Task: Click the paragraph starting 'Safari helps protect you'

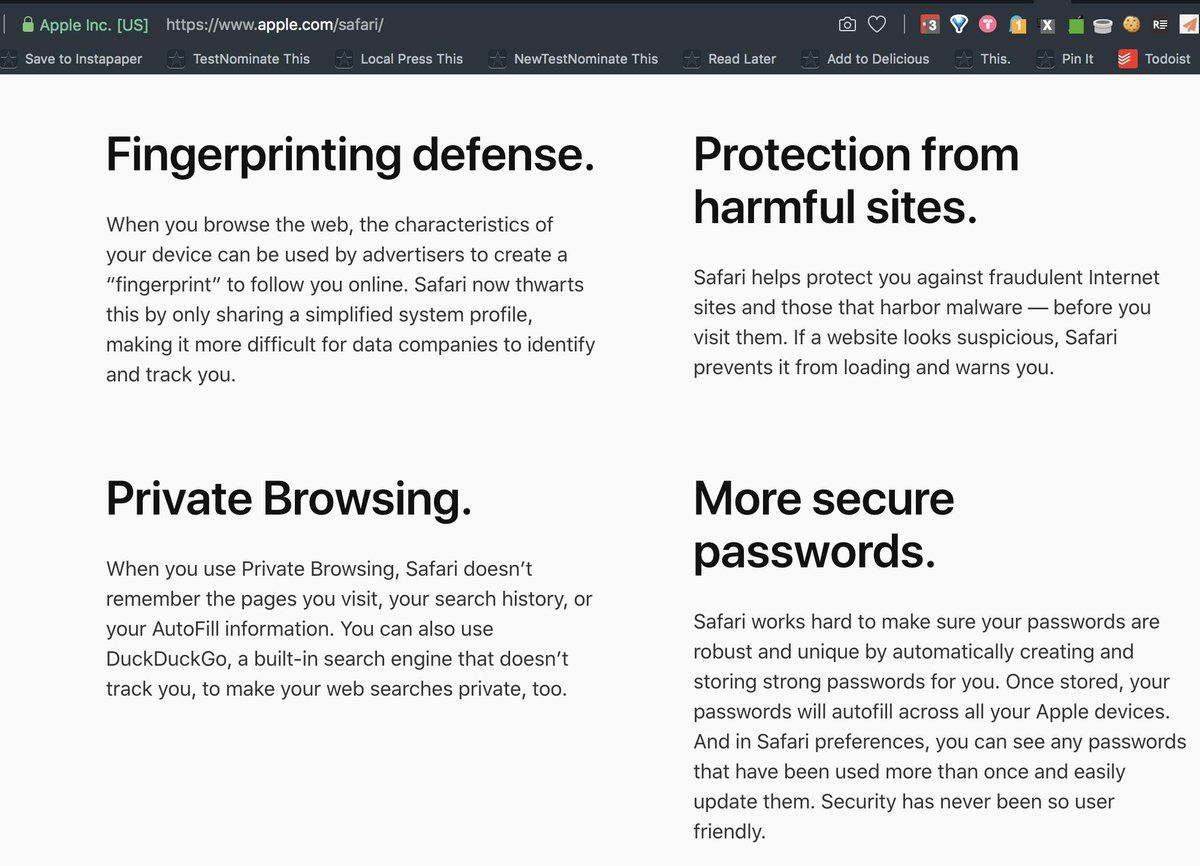Action: (926, 322)
